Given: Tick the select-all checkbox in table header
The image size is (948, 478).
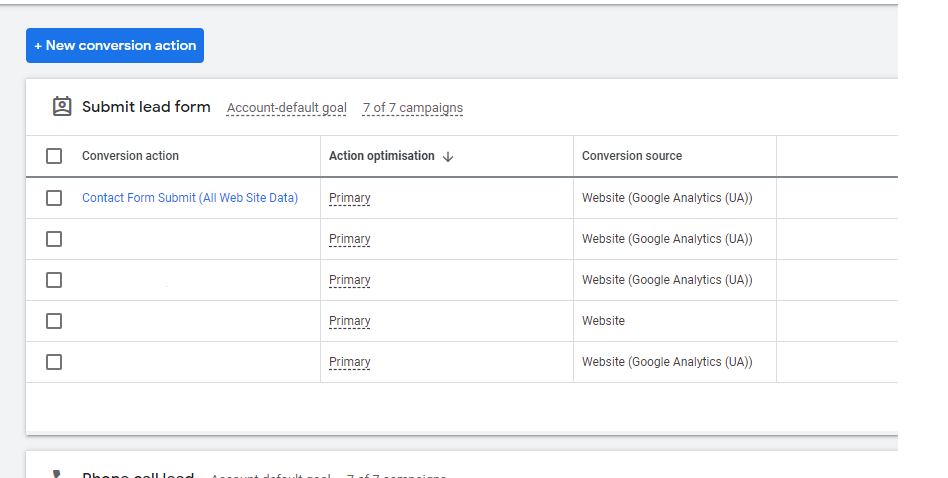Looking at the screenshot, I should click(x=54, y=156).
